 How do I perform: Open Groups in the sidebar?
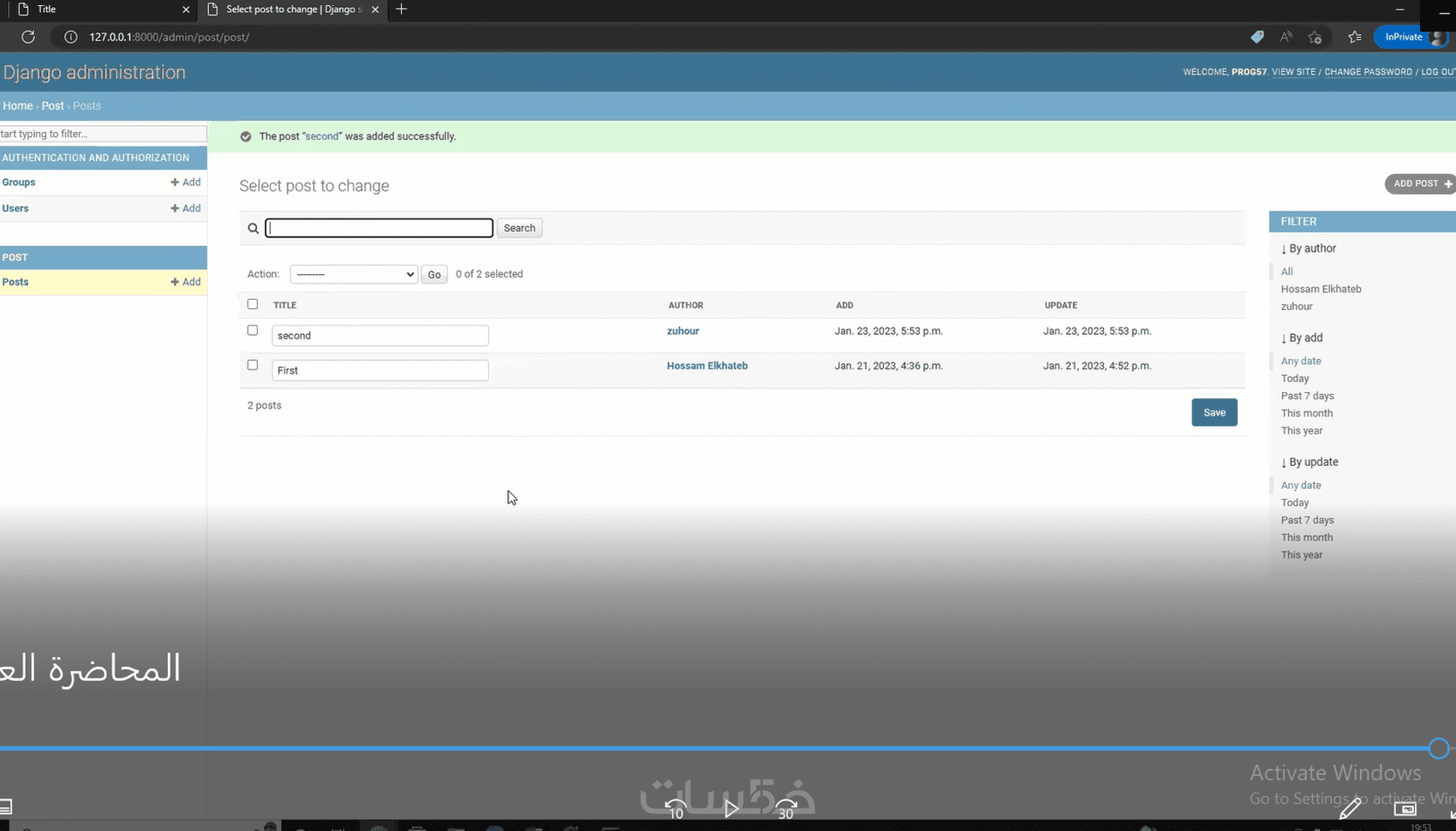(x=19, y=182)
